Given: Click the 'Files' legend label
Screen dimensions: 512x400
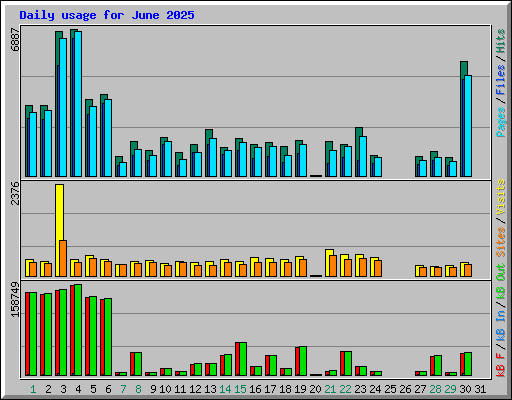Looking at the screenshot, I should (x=500, y=79).
